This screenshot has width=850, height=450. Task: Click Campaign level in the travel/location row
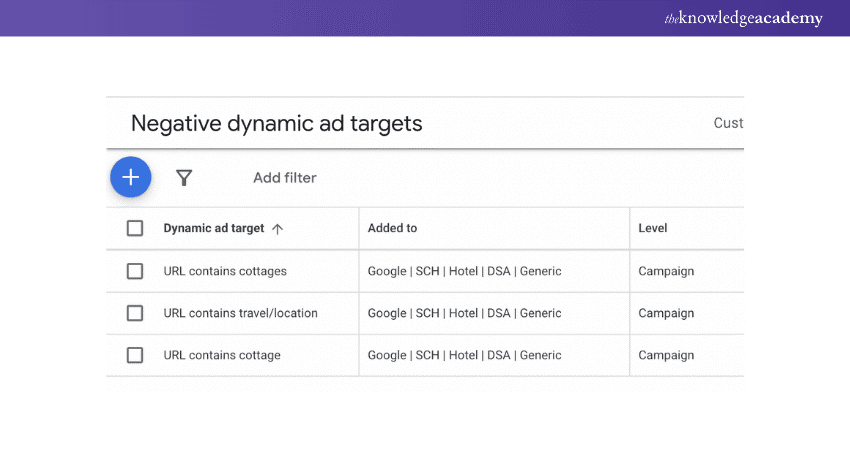pyautogui.click(x=666, y=313)
